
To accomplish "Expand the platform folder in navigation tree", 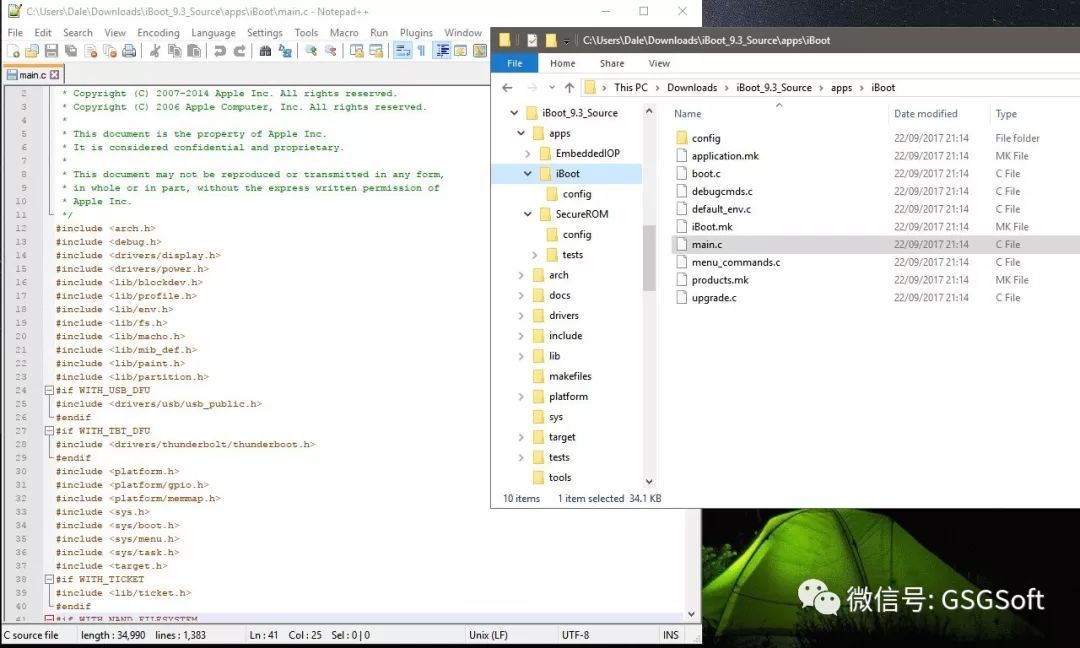I will pyautogui.click(x=521, y=397).
